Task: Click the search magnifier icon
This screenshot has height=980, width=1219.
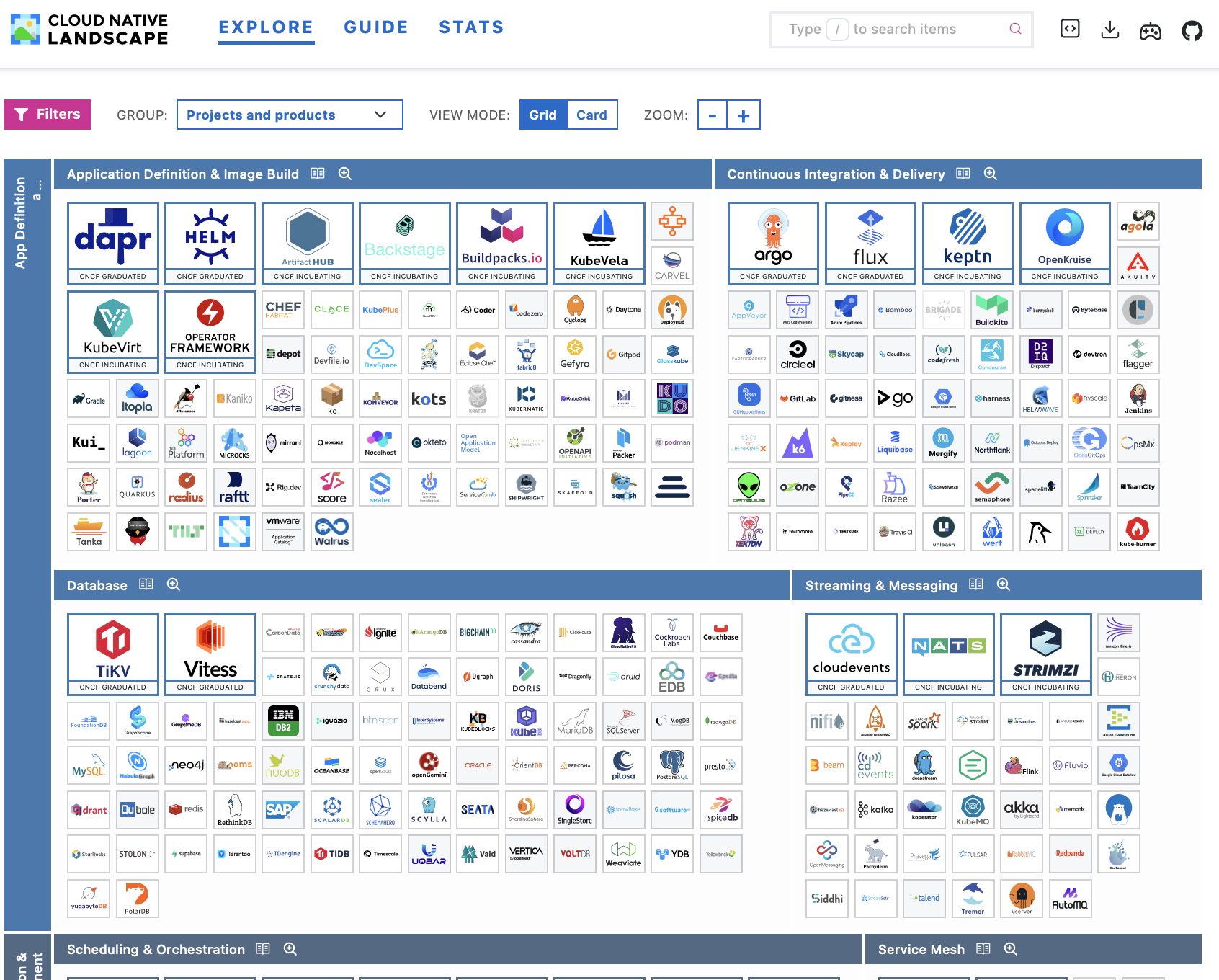Action: 1015,29
